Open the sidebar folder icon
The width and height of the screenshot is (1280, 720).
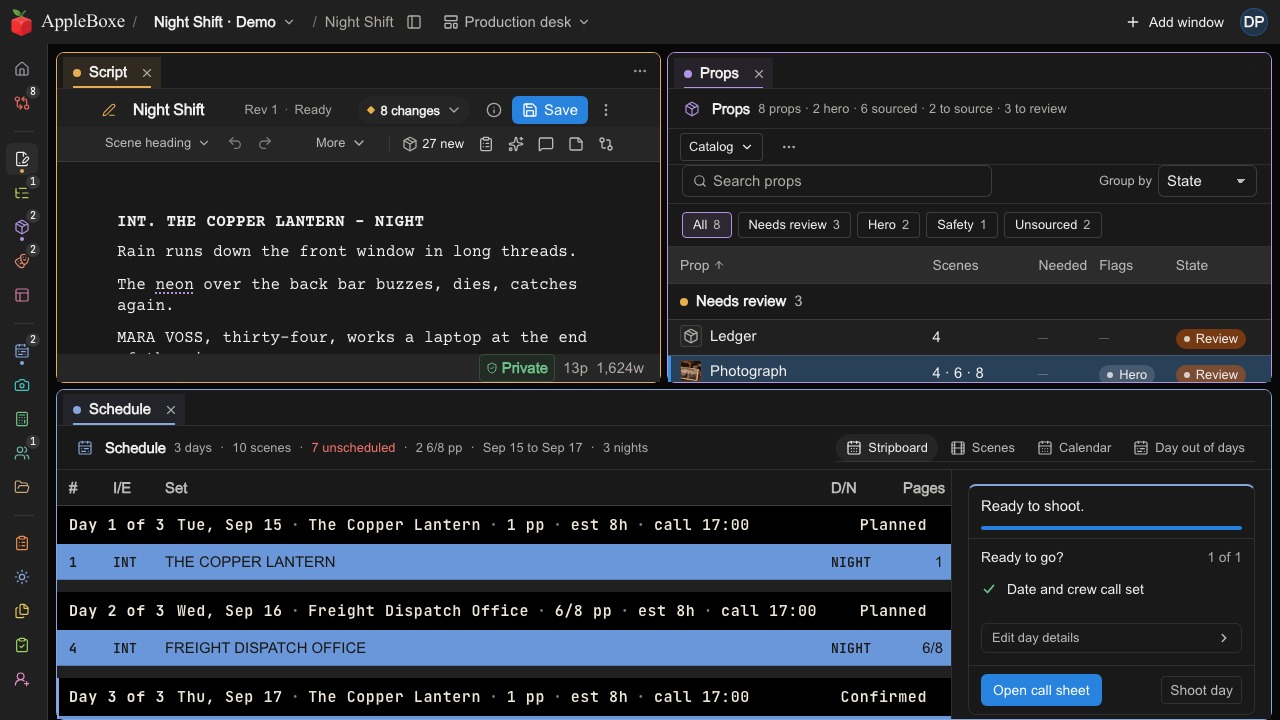[x=22, y=487]
